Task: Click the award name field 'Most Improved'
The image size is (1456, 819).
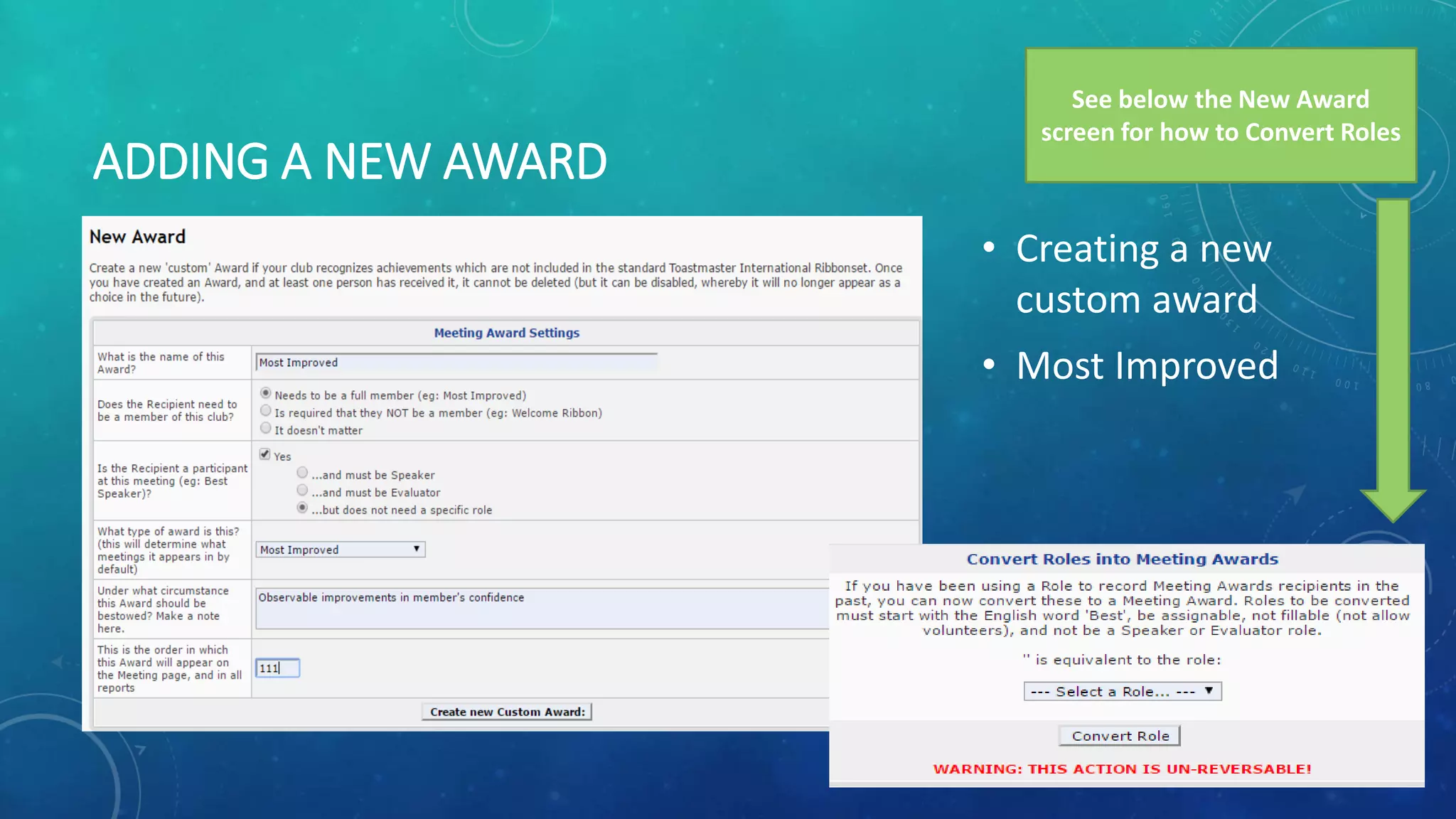Action: [x=455, y=363]
